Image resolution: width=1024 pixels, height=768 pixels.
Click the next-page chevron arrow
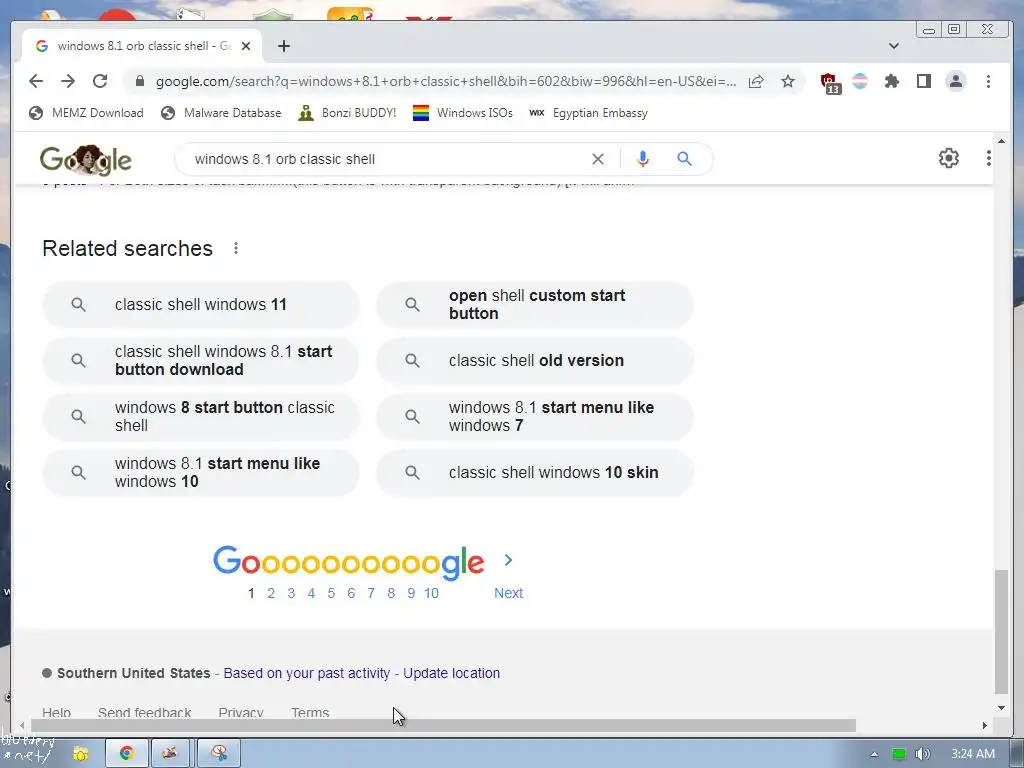point(509,560)
